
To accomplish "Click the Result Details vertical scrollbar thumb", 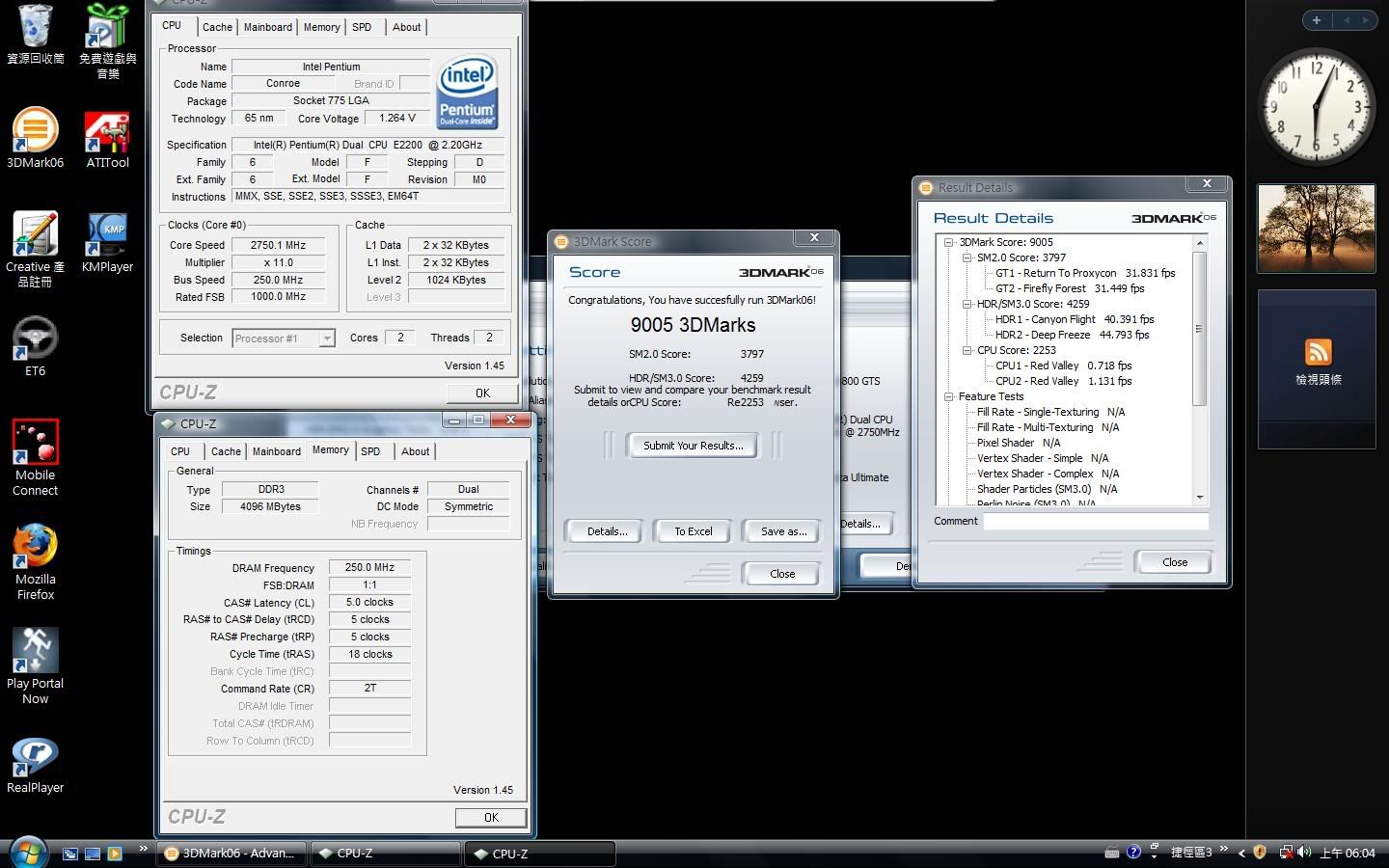I will [x=1199, y=328].
